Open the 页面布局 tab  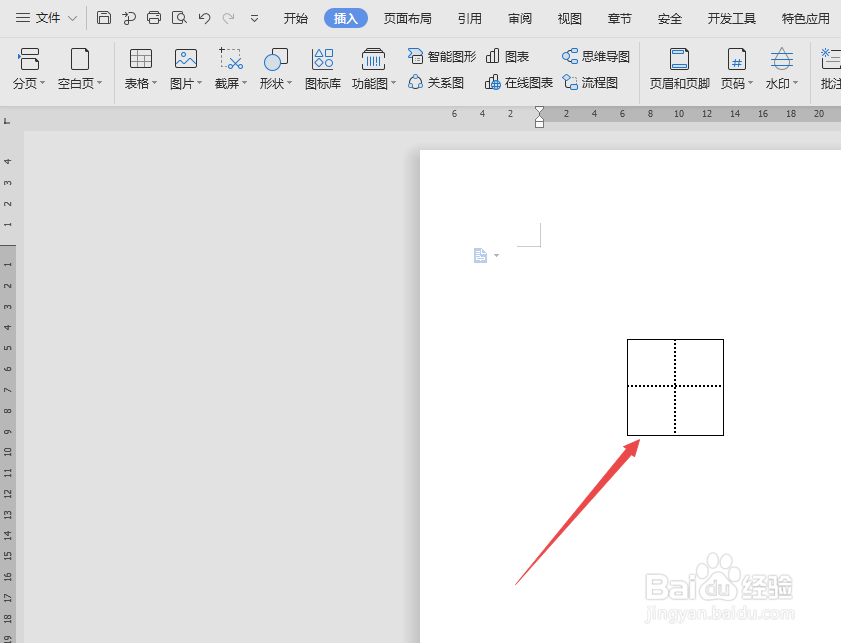click(x=408, y=18)
